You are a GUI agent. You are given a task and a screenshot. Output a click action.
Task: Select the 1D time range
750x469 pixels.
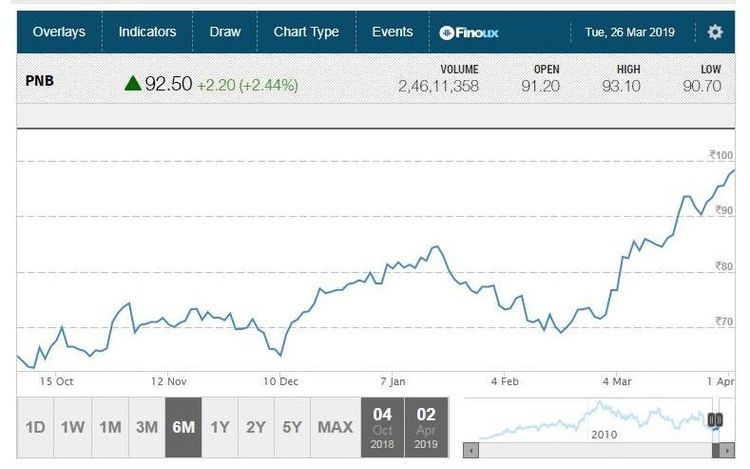(35, 427)
